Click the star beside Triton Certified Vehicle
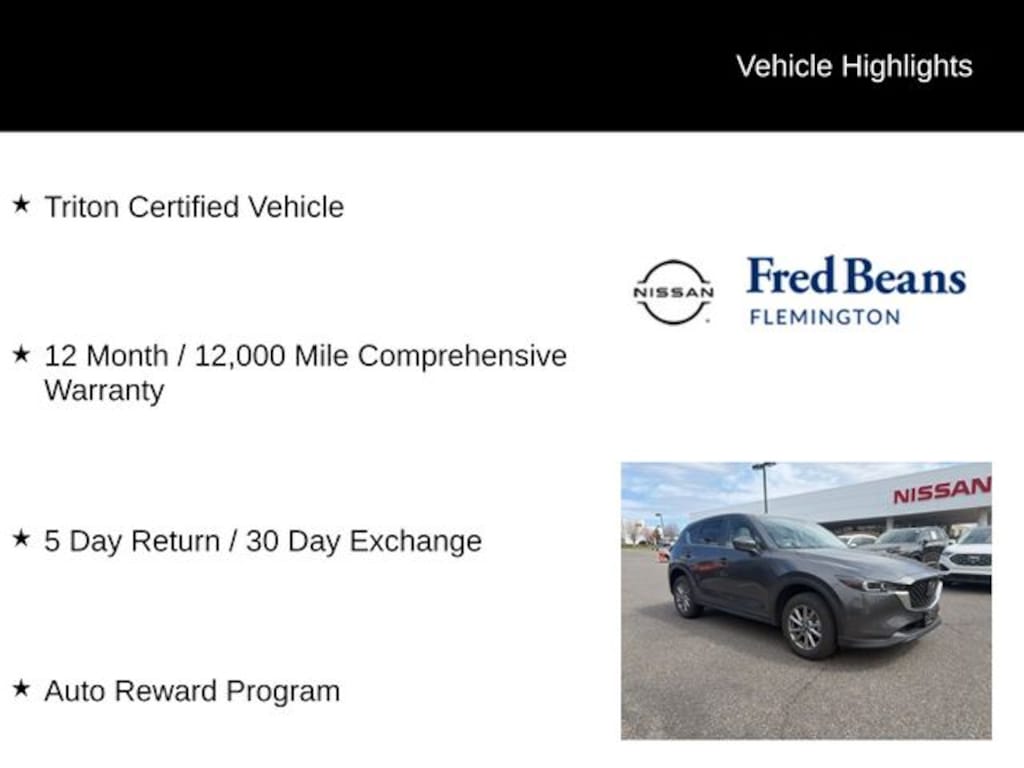 tap(21, 205)
